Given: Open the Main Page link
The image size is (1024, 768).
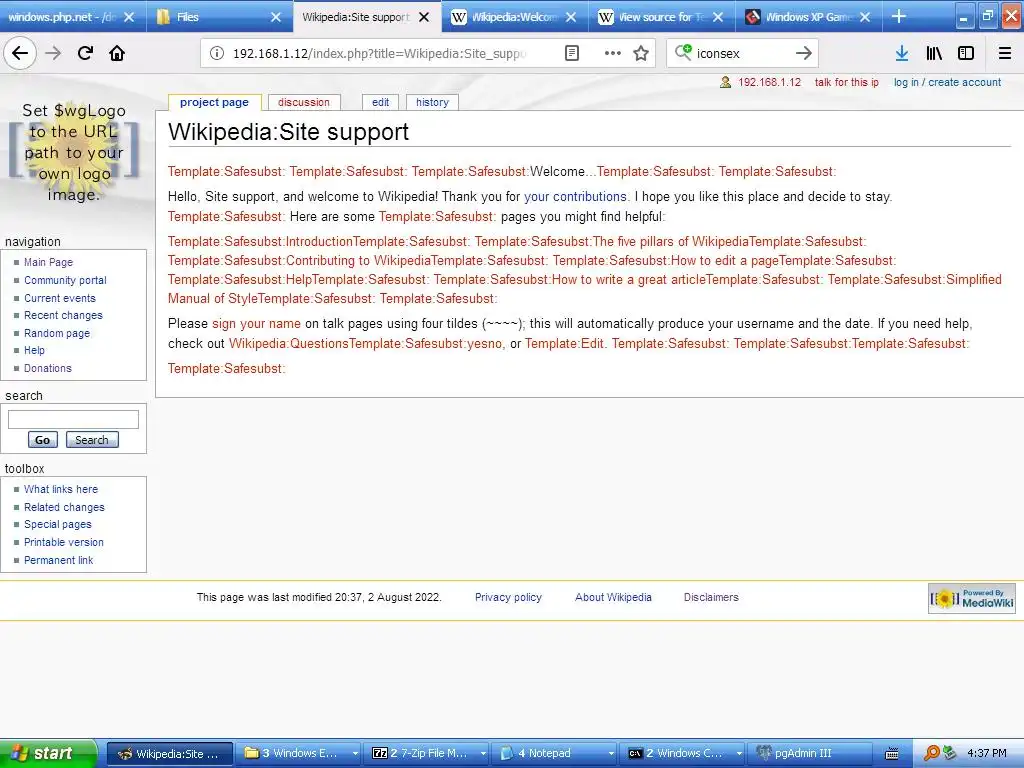Looking at the screenshot, I should tap(48, 262).
